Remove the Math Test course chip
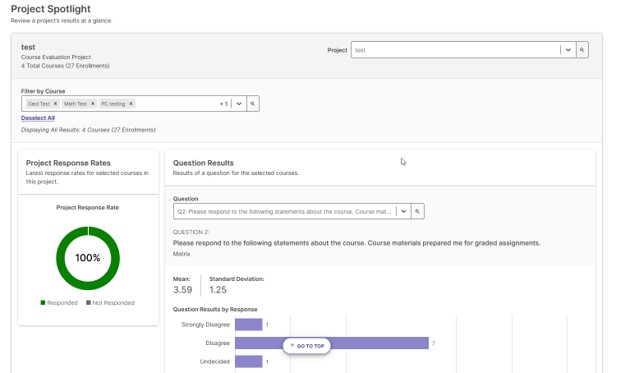 click(x=92, y=104)
